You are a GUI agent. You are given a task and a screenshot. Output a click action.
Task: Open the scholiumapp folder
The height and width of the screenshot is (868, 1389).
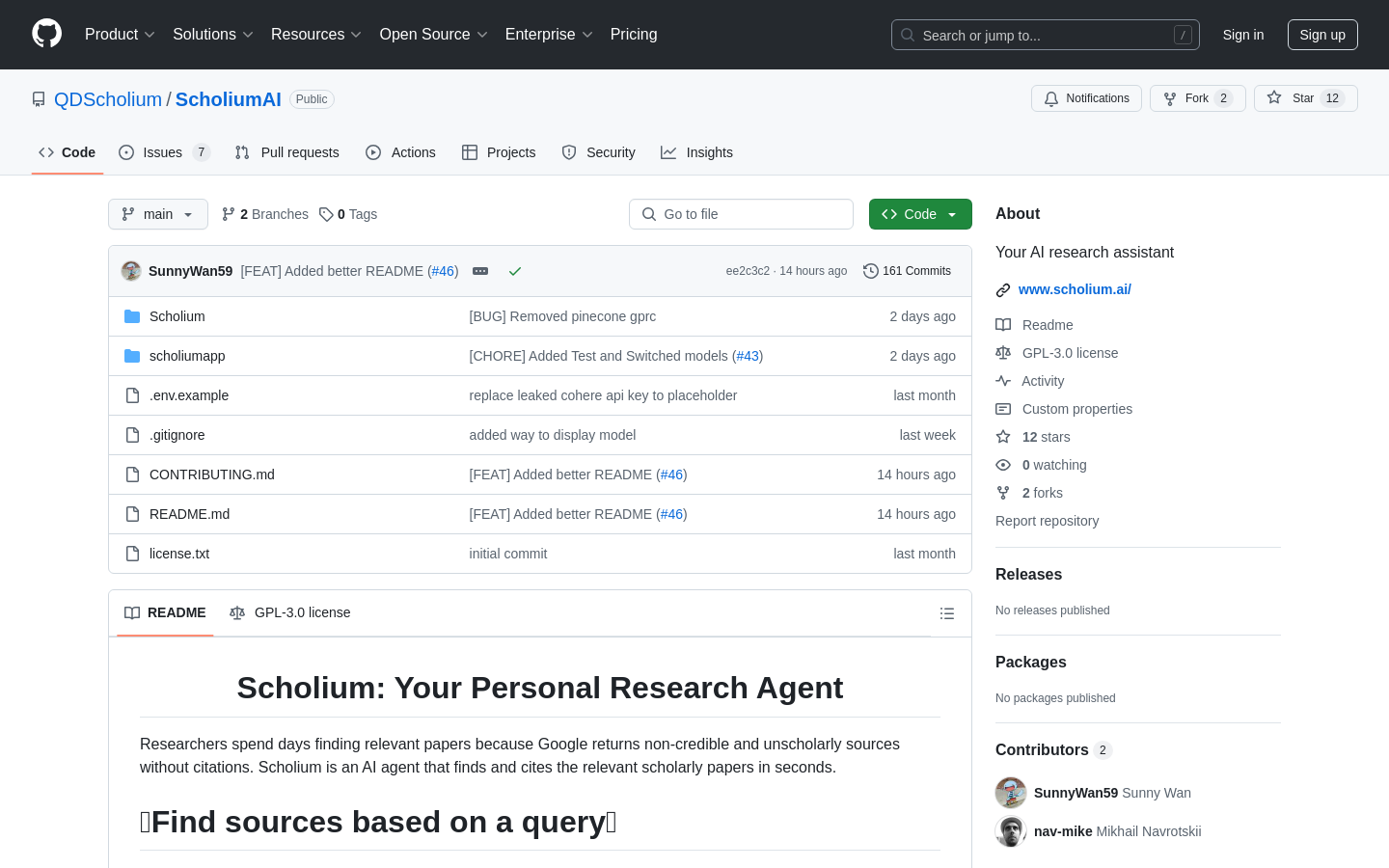pos(187,356)
